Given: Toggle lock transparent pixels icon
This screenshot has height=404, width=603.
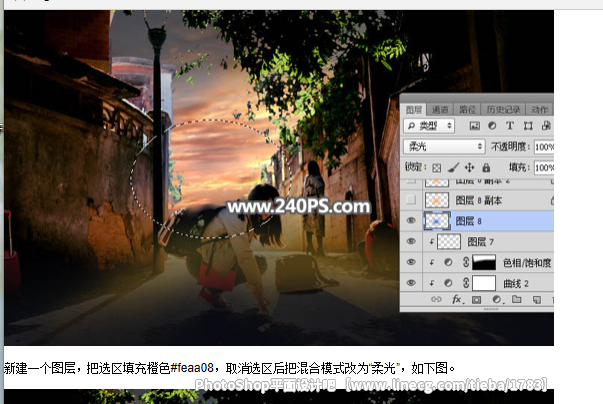Looking at the screenshot, I should 436,168.
